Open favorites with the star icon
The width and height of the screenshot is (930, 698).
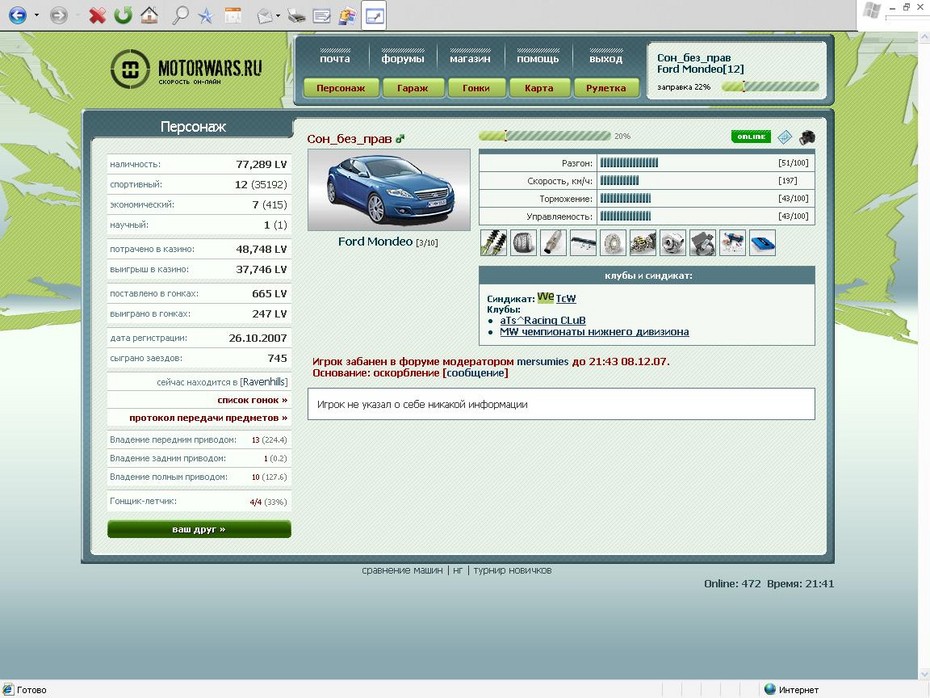pos(205,15)
